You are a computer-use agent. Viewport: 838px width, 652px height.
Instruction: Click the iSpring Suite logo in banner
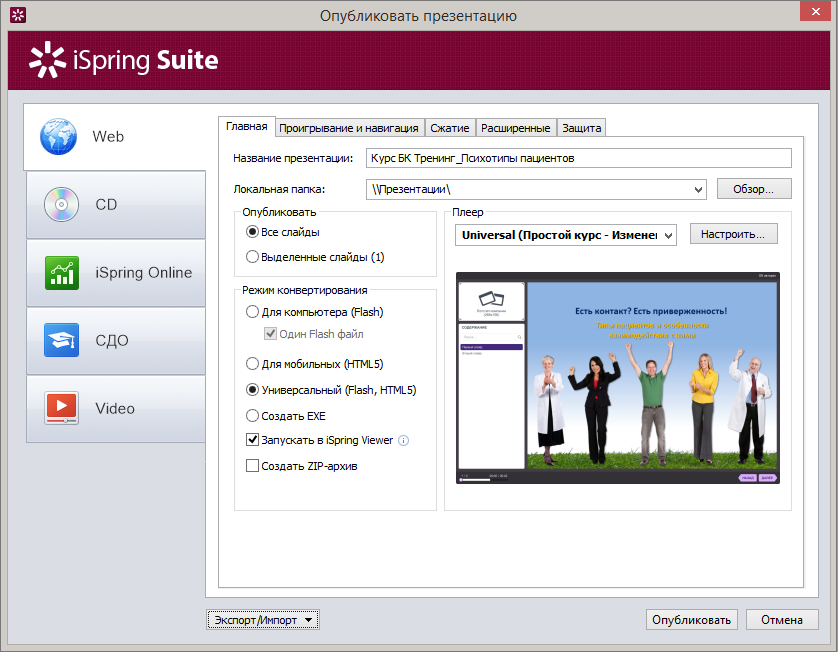point(124,59)
